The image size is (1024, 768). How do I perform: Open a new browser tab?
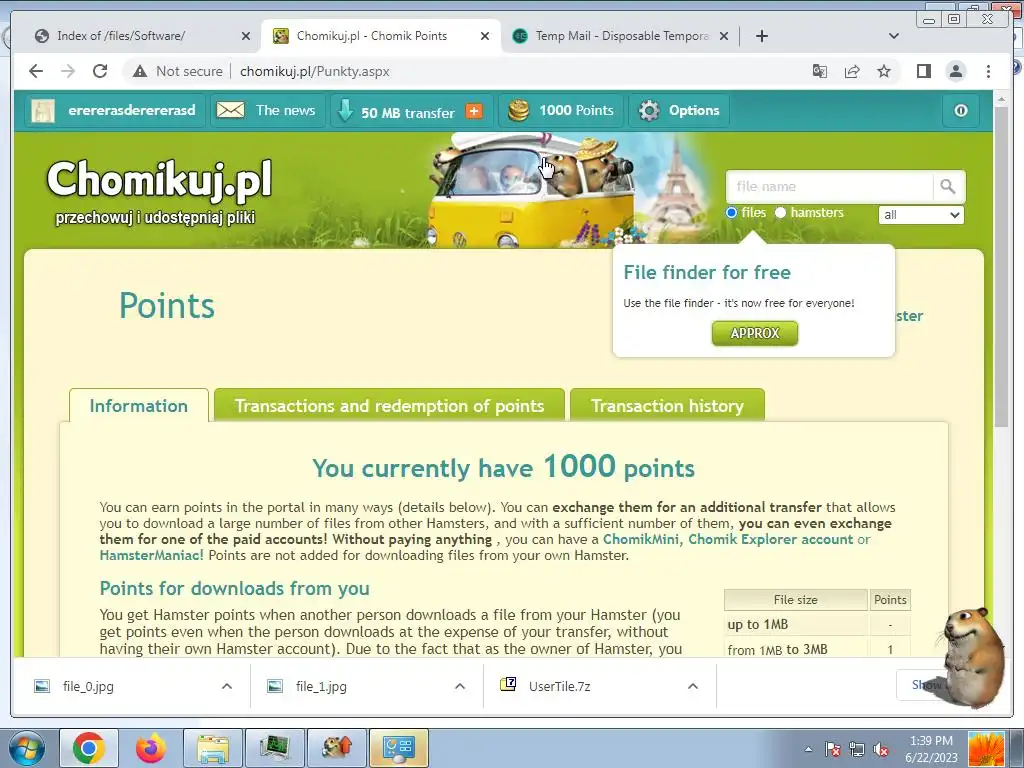(761, 36)
